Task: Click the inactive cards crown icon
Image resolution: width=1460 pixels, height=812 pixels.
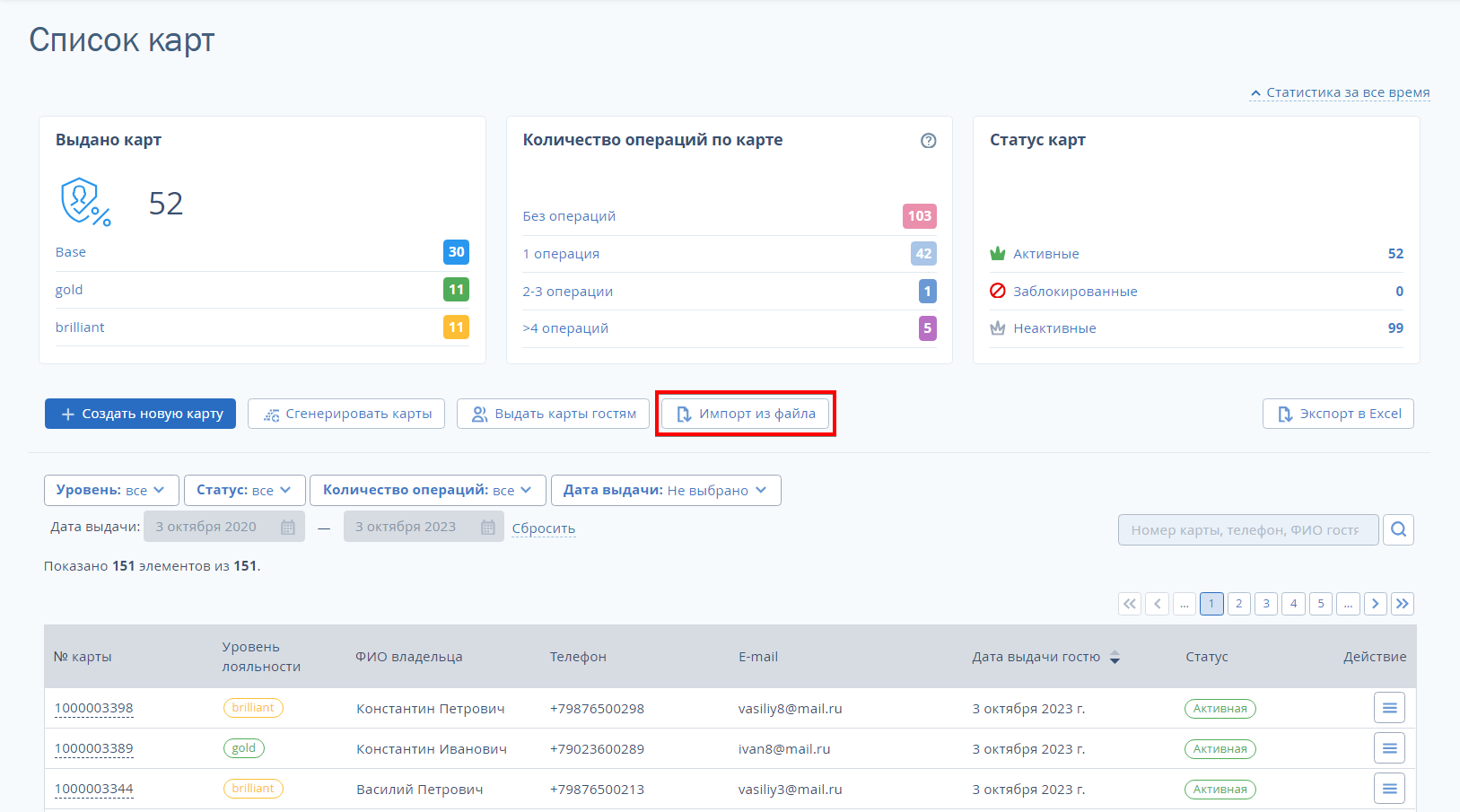Action: pyautogui.click(x=997, y=328)
